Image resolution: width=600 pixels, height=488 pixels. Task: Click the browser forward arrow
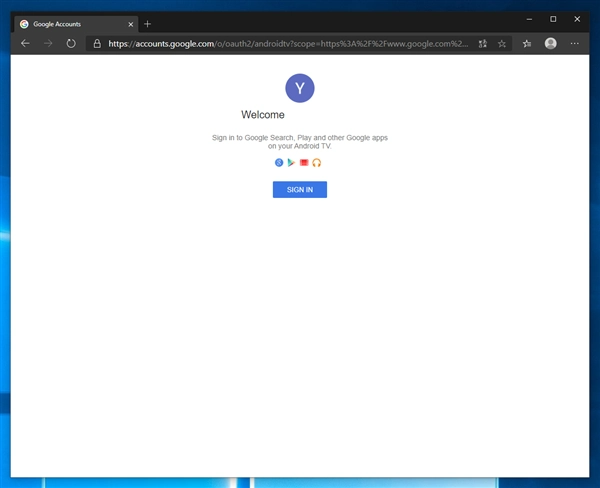click(x=48, y=44)
